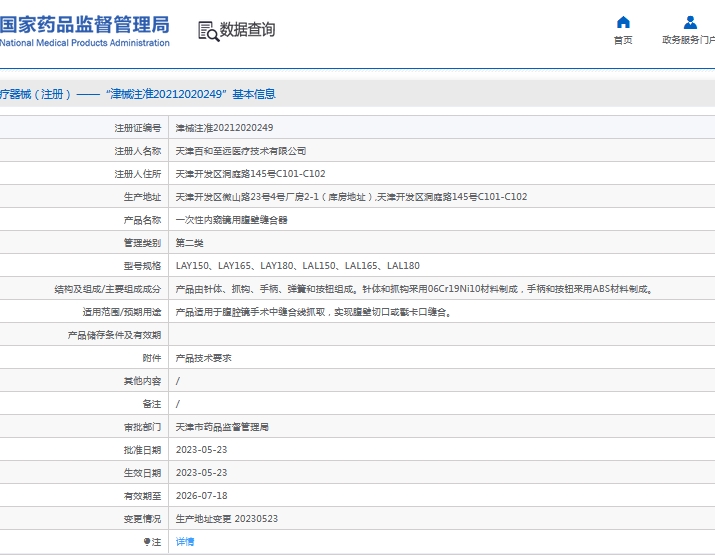Click the 审批部门 row label
The width and height of the screenshot is (715, 555).
tap(142, 427)
